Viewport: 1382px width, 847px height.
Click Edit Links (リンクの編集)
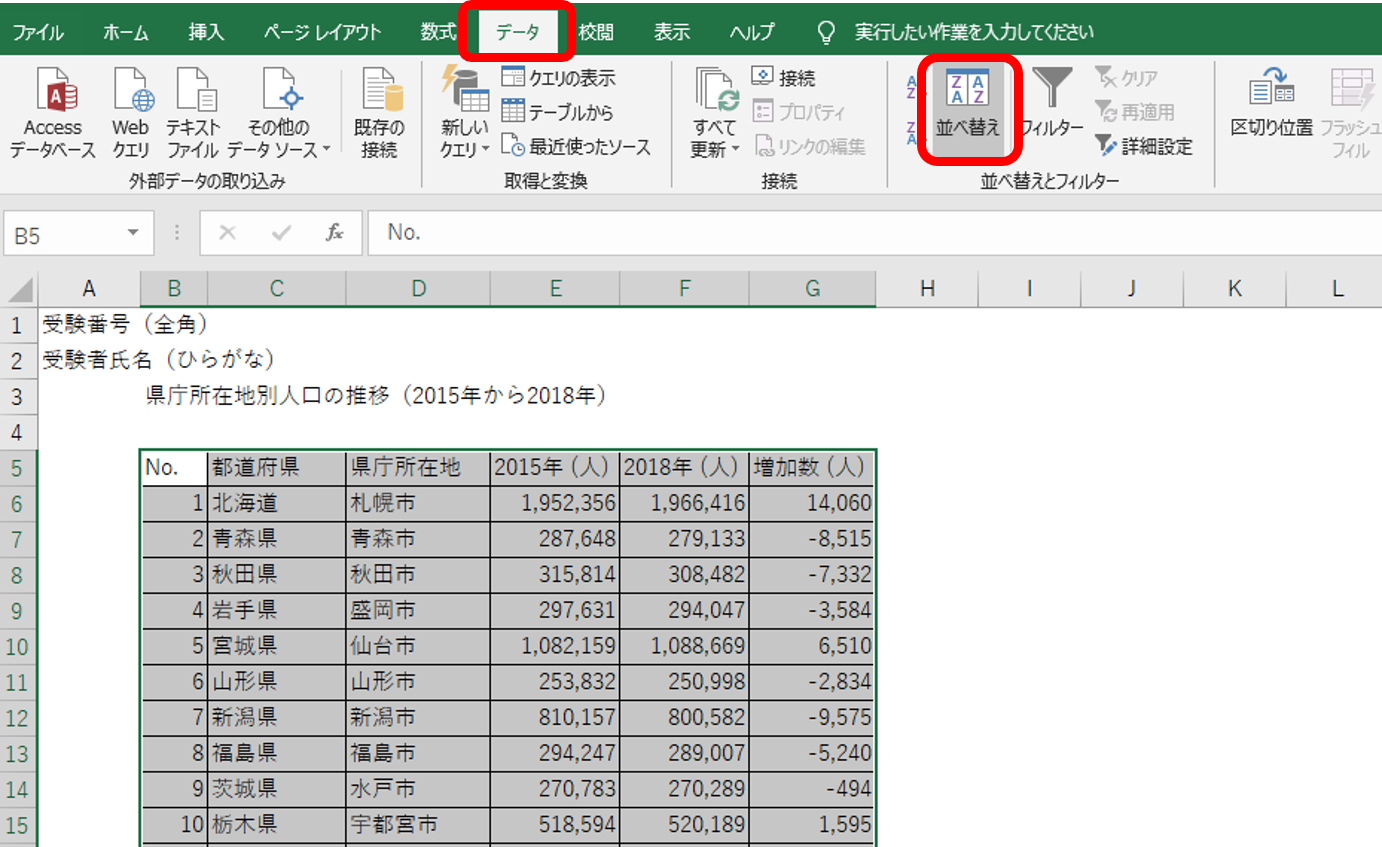809,147
